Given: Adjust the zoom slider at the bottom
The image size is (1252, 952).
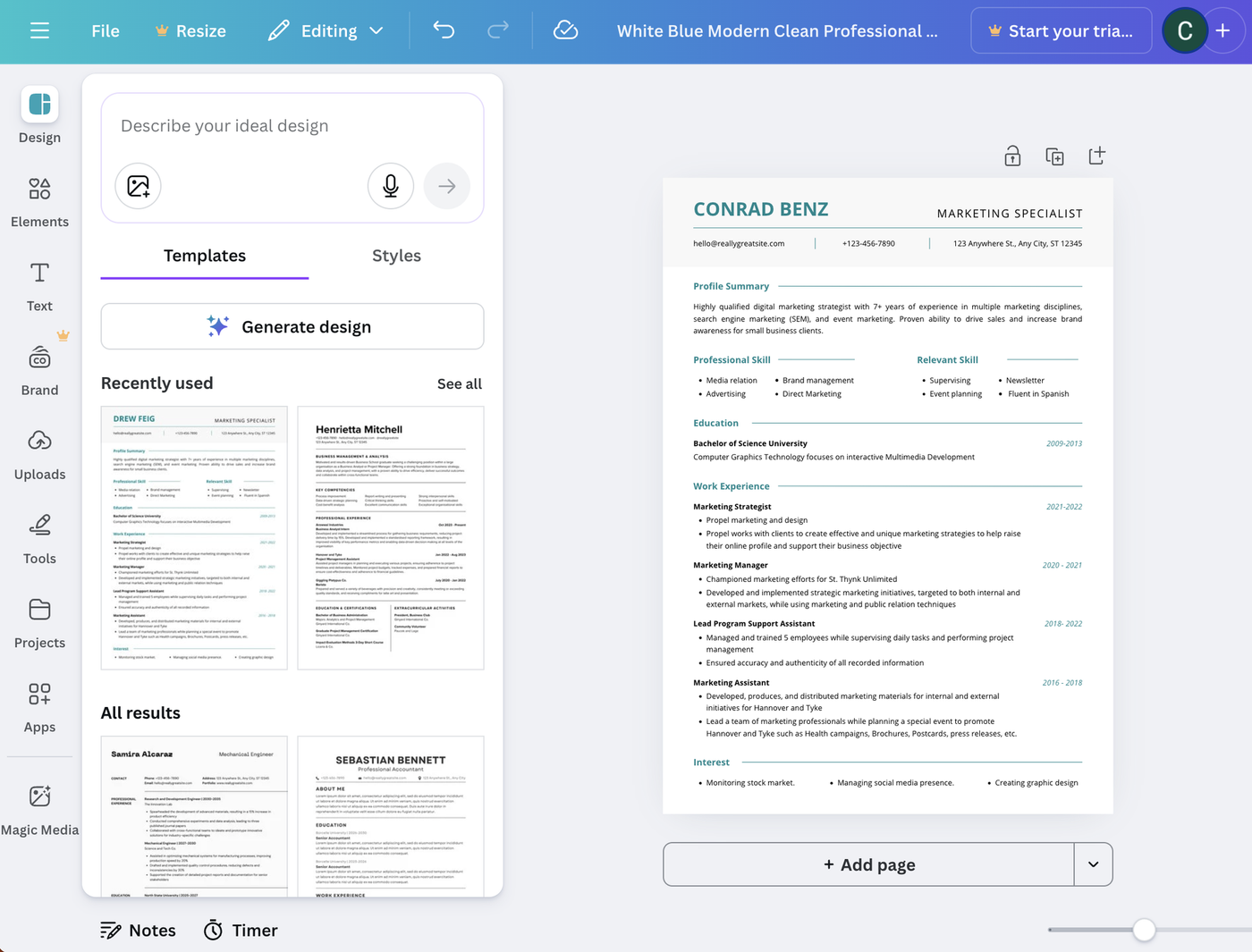Looking at the screenshot, I should 1146,930.
